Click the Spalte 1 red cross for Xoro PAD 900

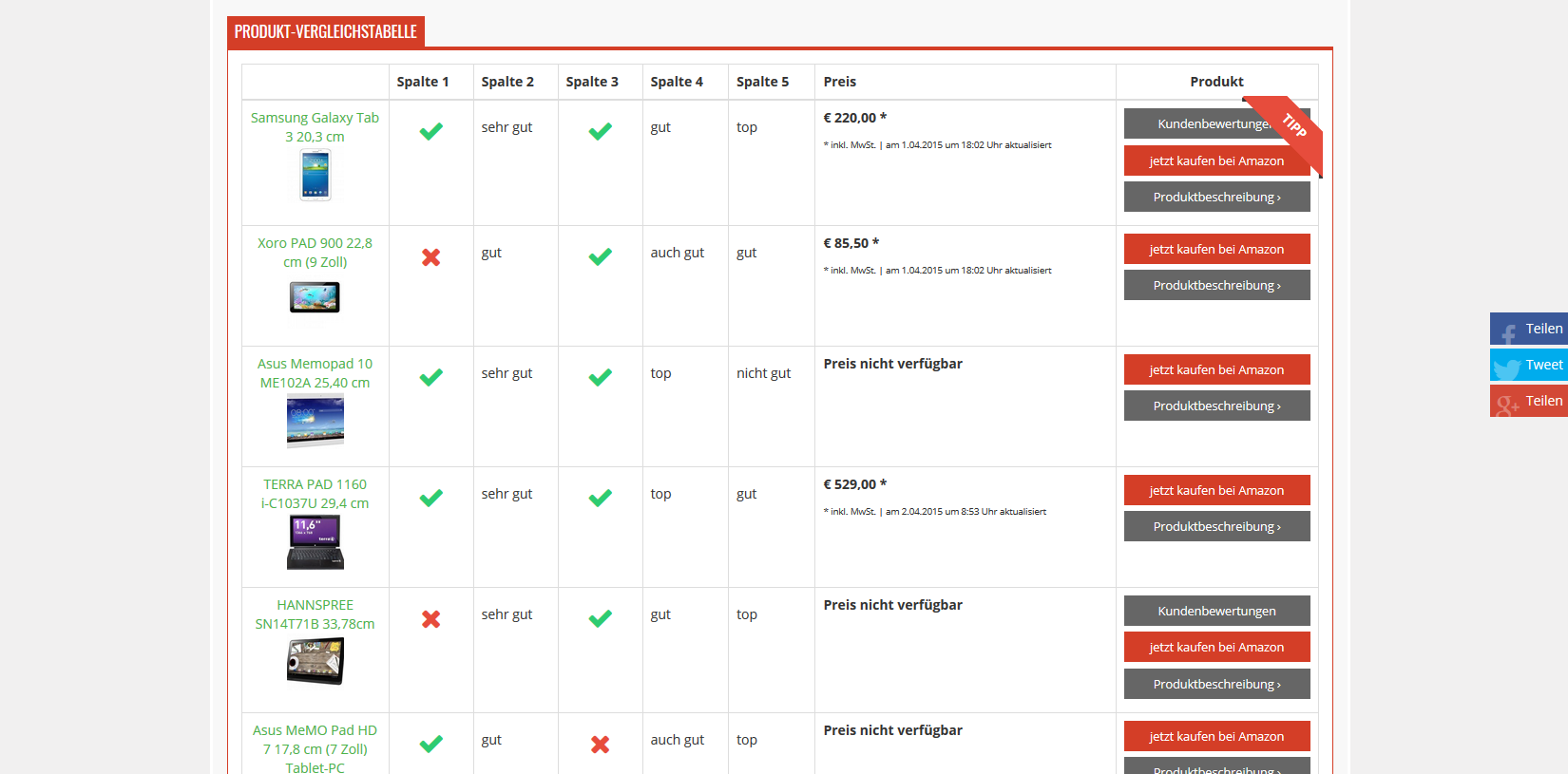click(x=431, y=256)
